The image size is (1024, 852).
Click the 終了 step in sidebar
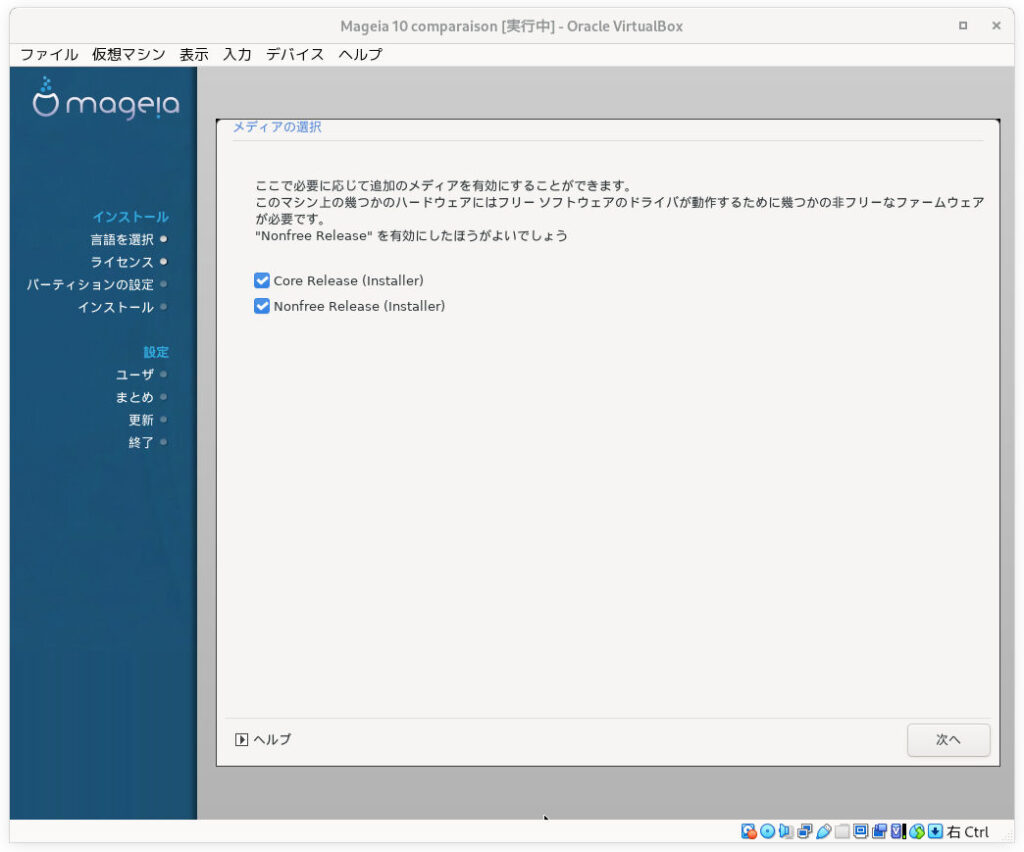click(x=141, y=443)
